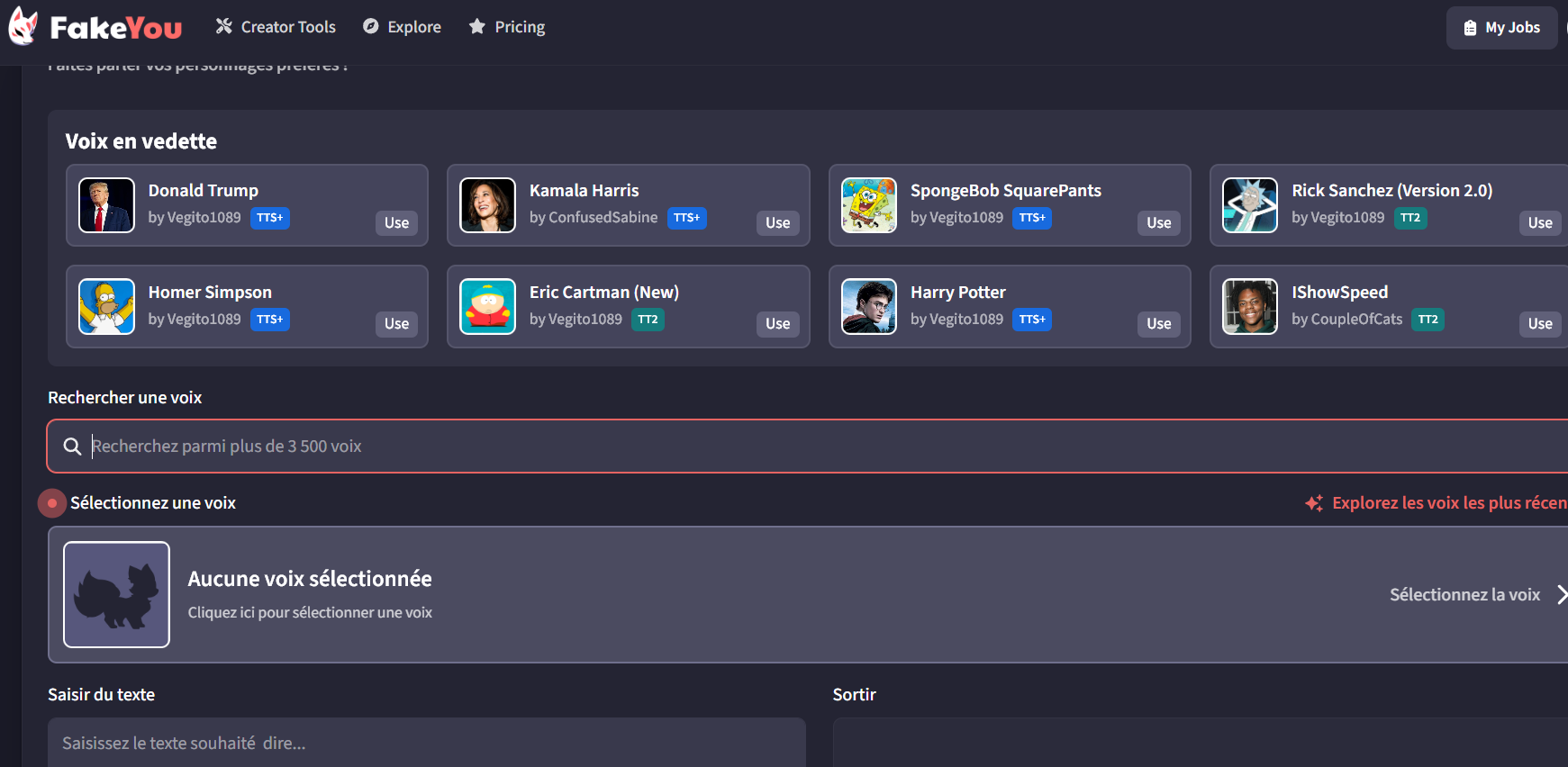The width and height of the screenshot is (1568, 767).
Task: Click the sparkle icon beside Explorez les voix
Action: click(x=1314, y=503)
